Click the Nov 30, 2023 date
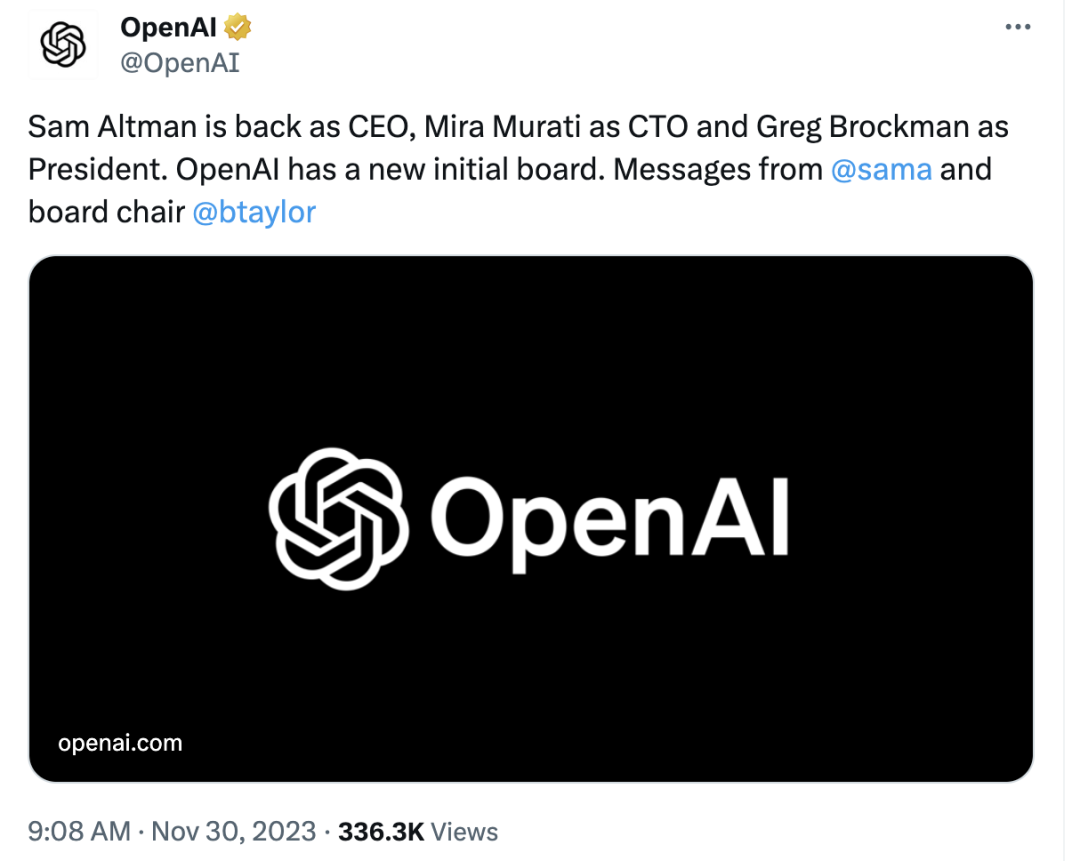Image resolution: width=1080 pixels, height=861 pixels. pos(233,831)
